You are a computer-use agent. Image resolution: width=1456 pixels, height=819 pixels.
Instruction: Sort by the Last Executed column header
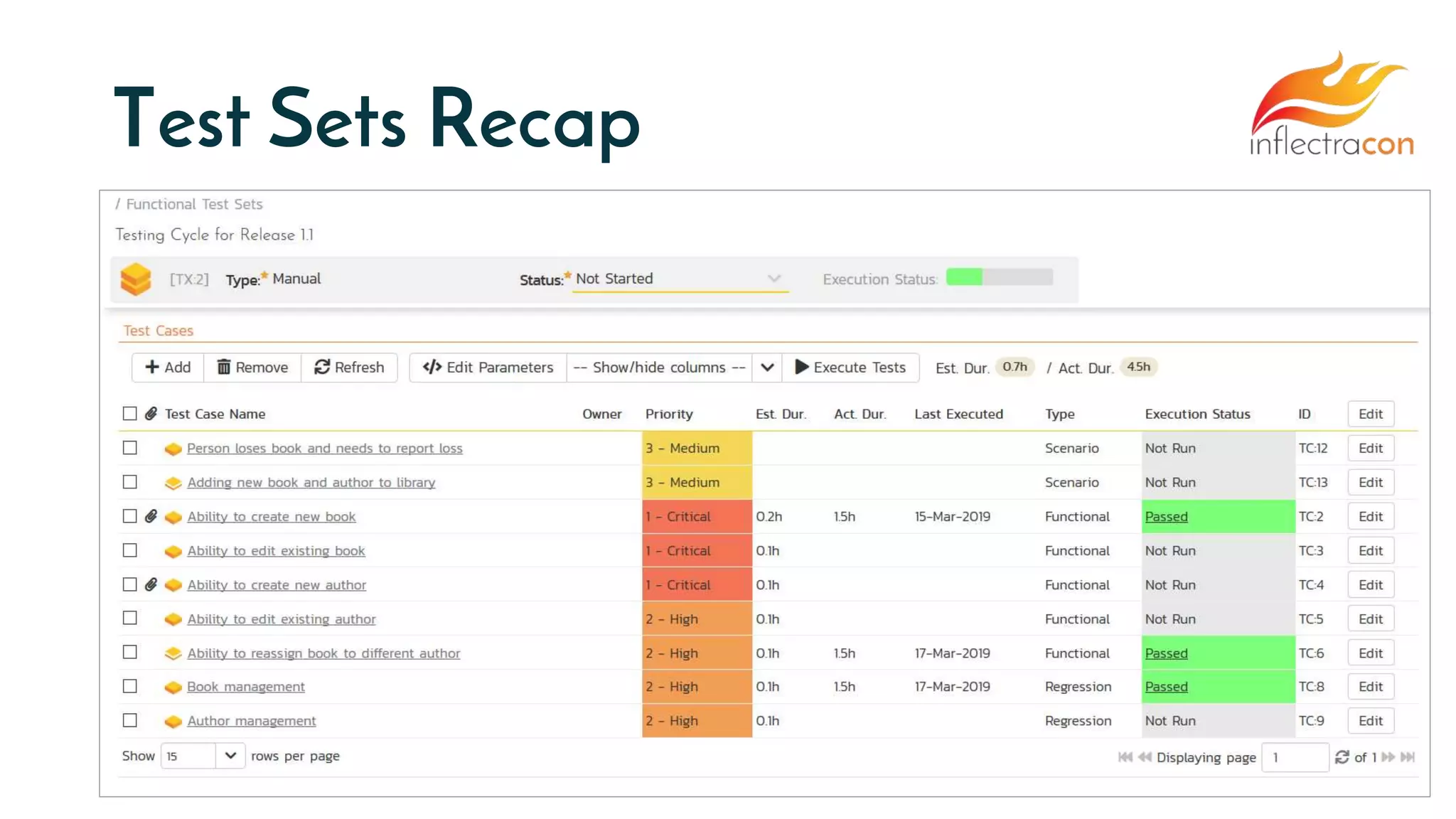coord(958,414)
